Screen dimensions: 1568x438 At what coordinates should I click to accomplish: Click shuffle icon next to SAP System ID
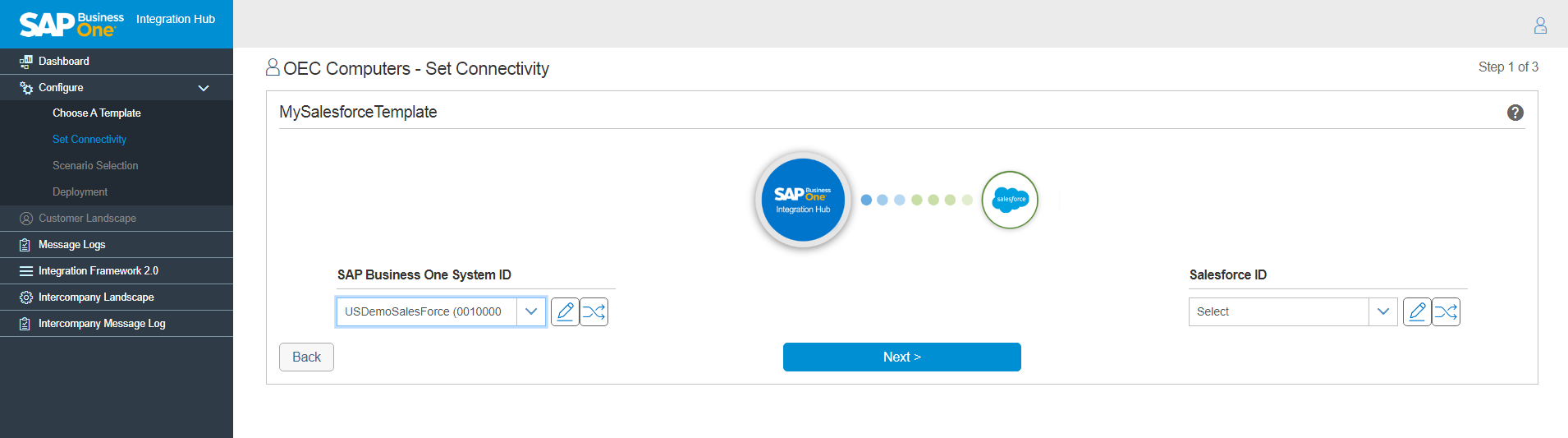tap(594, 312)
